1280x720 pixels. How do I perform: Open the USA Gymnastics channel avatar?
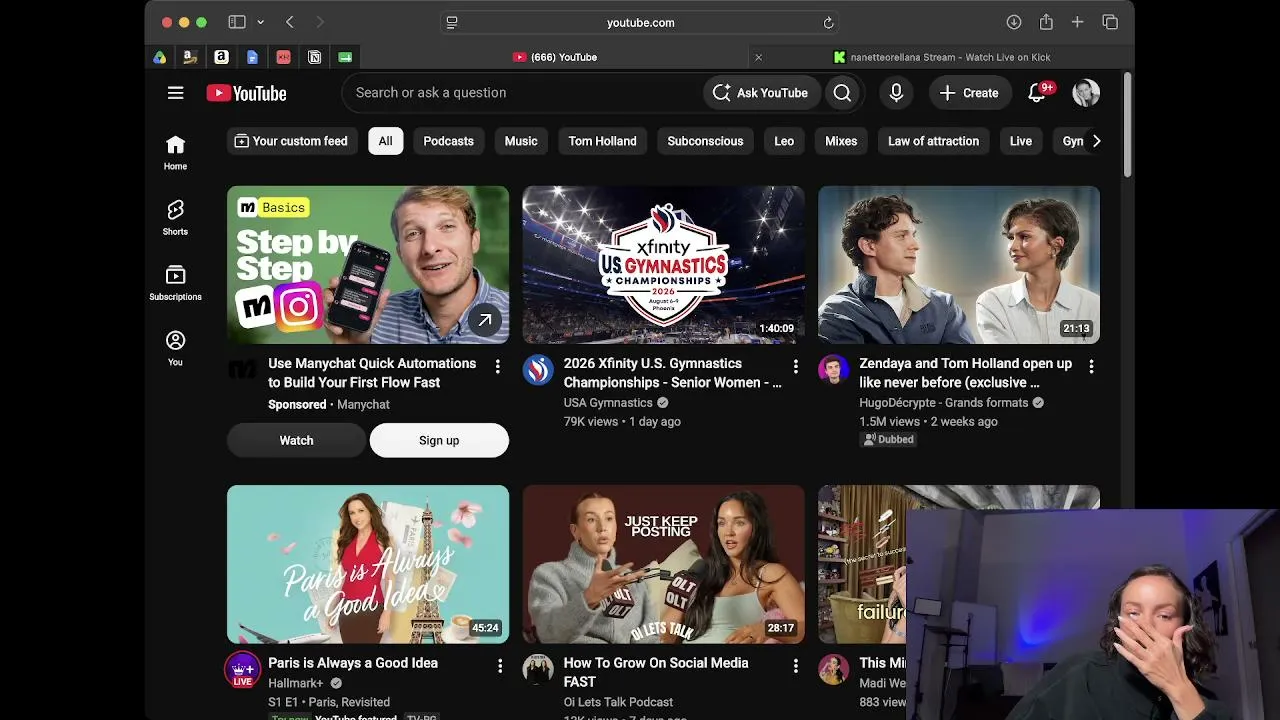coord(538,370)
